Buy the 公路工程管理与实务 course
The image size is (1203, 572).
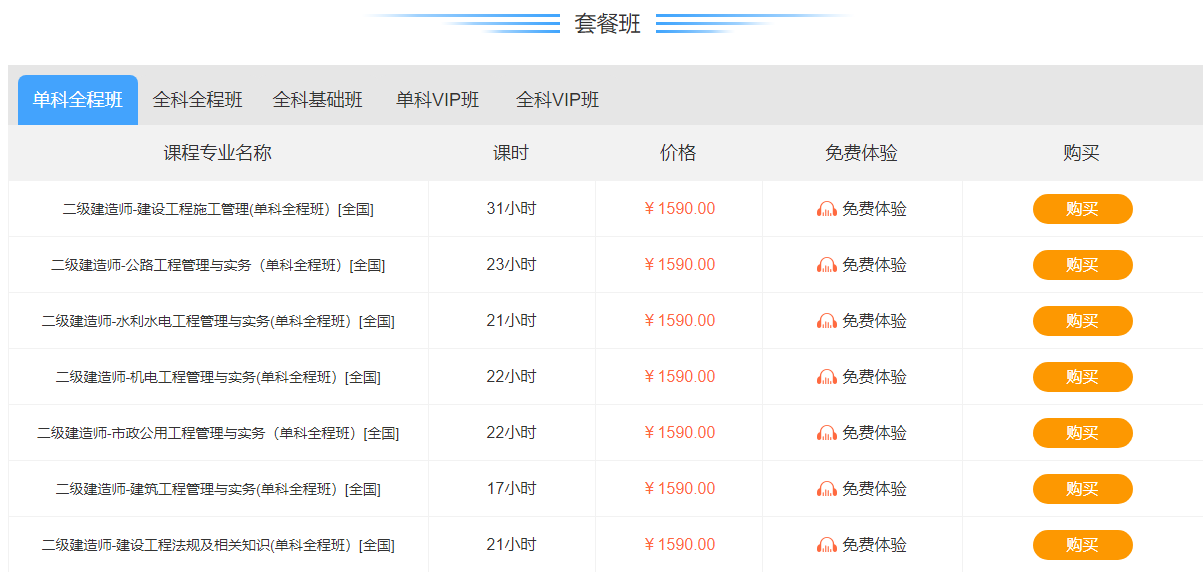[x=1082, y=265]
